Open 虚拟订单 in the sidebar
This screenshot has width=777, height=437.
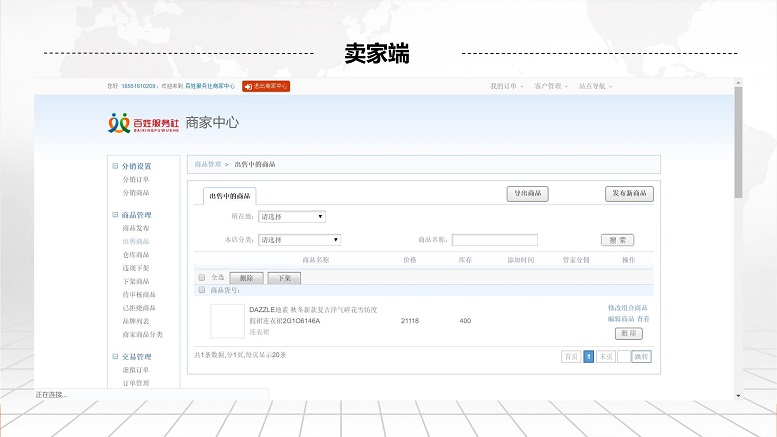[136, 370]
